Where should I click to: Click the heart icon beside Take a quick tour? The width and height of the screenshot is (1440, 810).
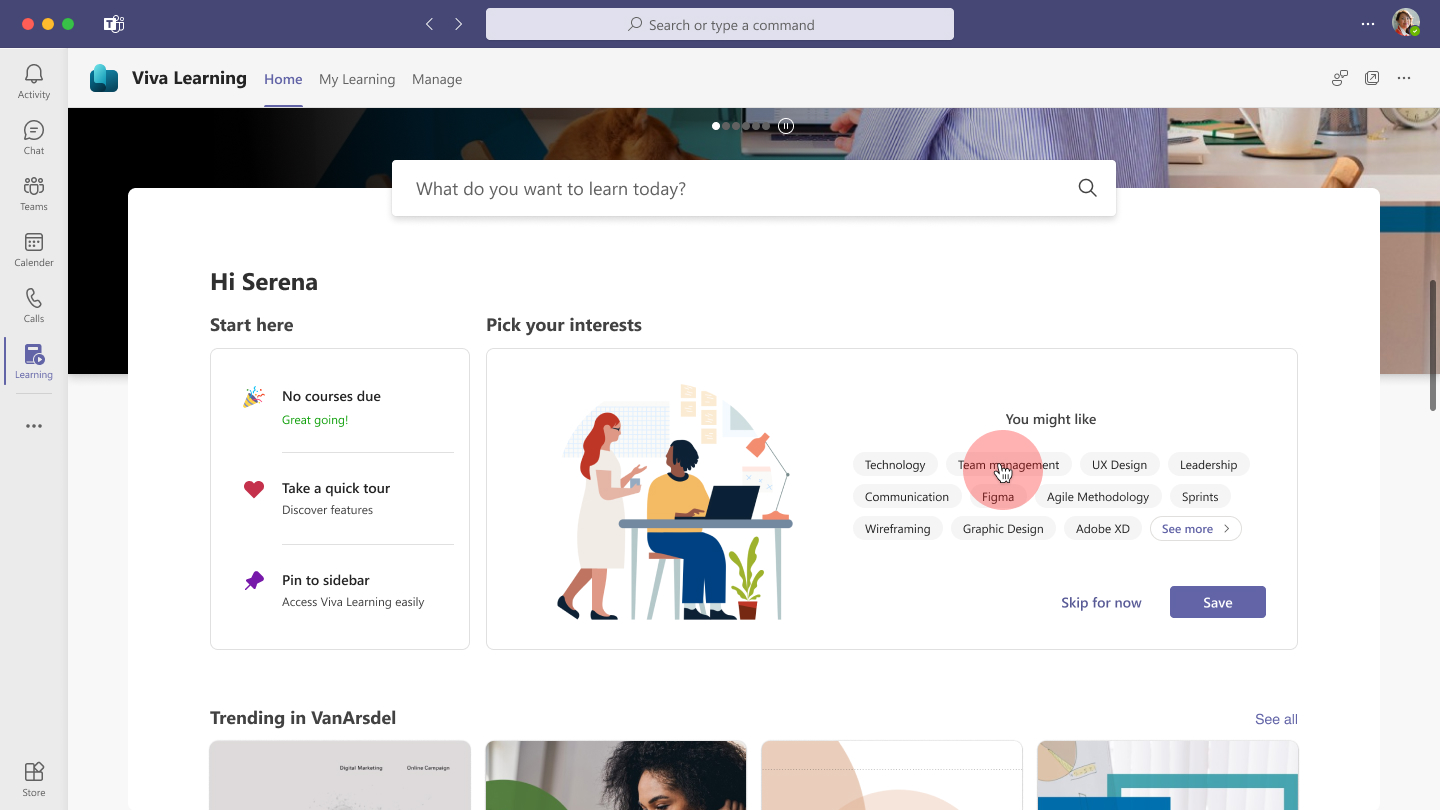pos(254,489)
